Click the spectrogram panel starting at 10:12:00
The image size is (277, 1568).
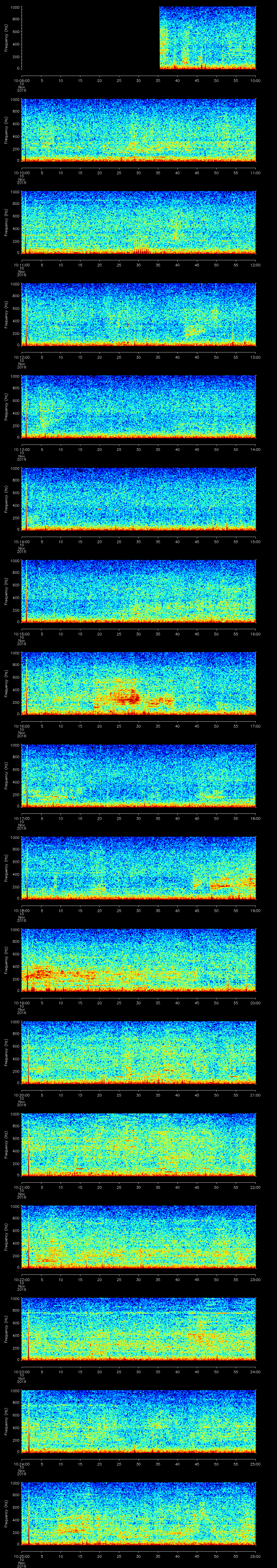(139, 315)
